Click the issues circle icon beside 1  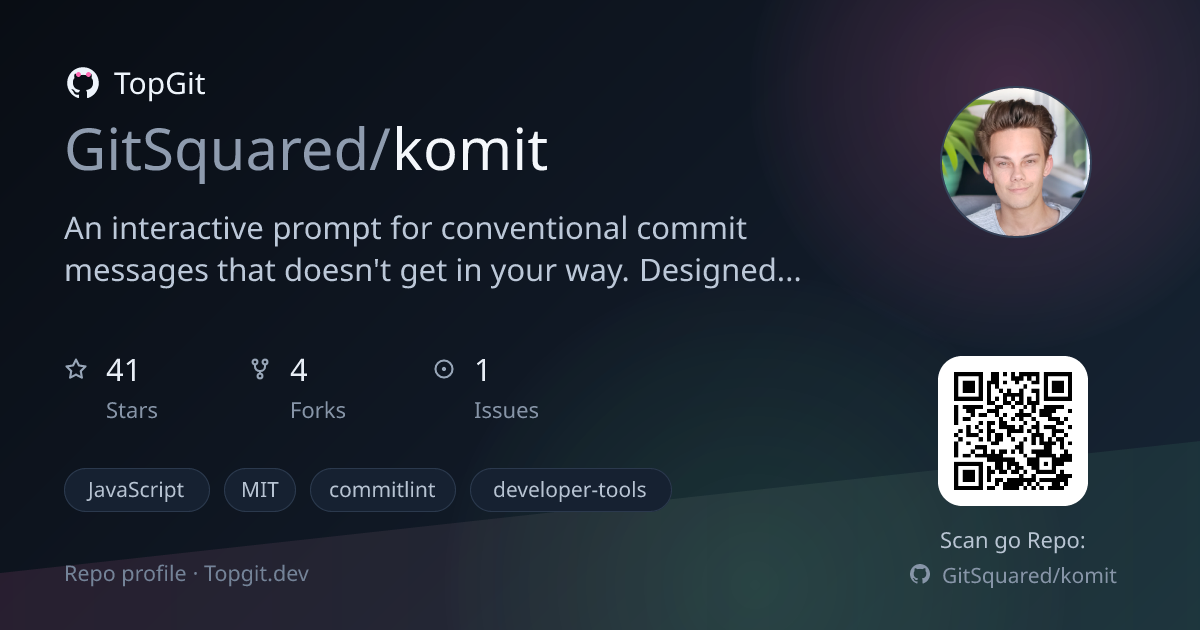[x=444, y=370]
